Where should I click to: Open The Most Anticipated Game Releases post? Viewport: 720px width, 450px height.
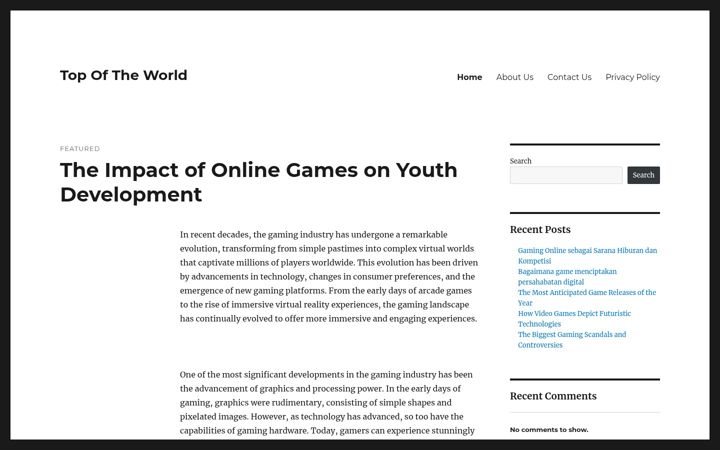click(x=587, y=298)
